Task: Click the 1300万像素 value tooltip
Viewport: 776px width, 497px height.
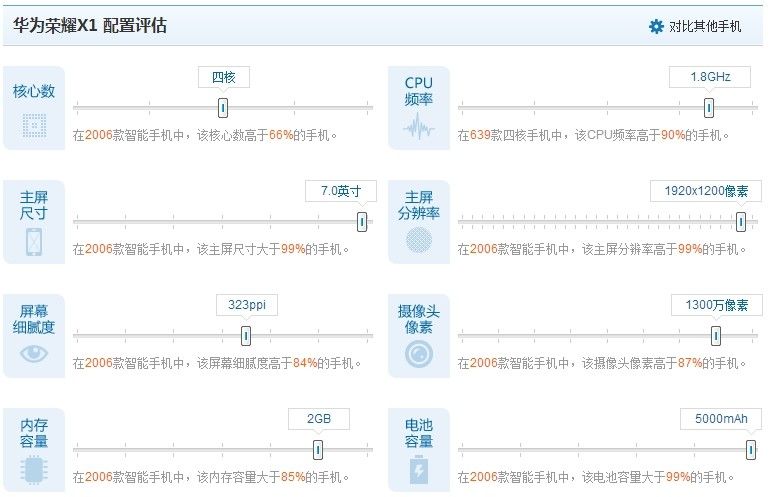Action: [x=716, y=305]
